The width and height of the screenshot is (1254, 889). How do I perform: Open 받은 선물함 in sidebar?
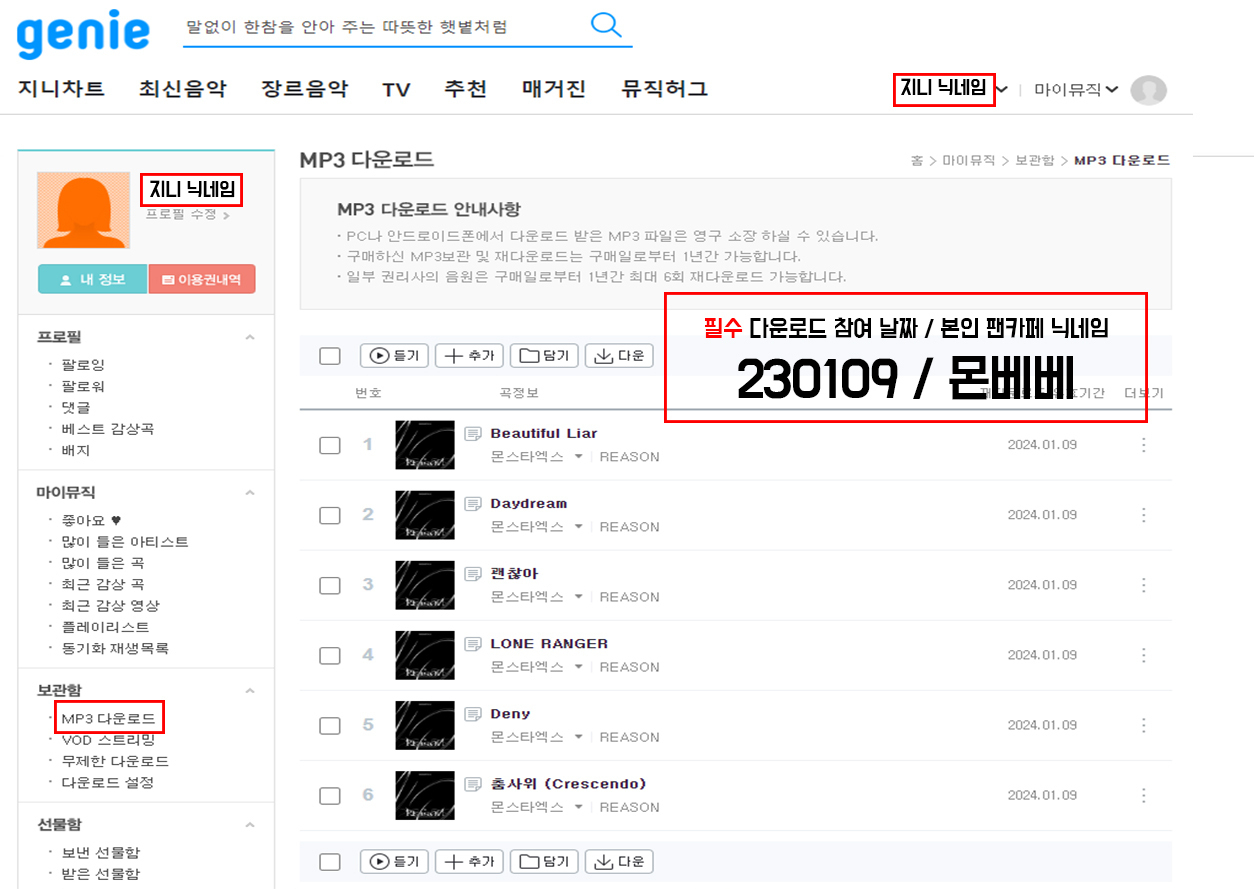tap(100, 873)
